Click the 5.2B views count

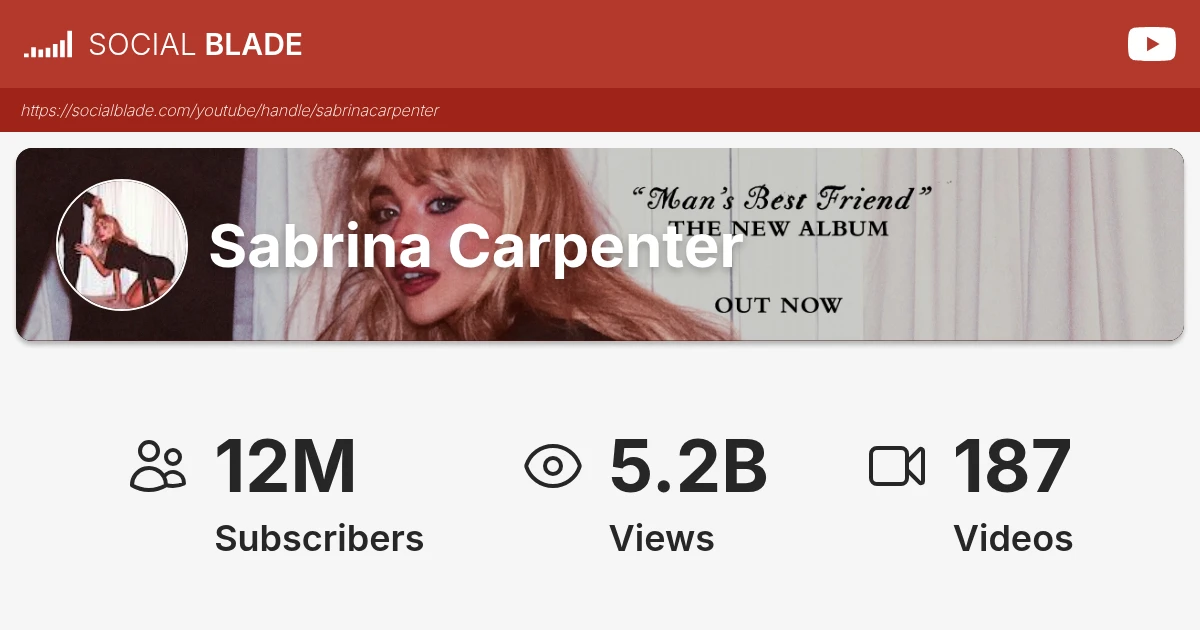[x=688, y=466]
